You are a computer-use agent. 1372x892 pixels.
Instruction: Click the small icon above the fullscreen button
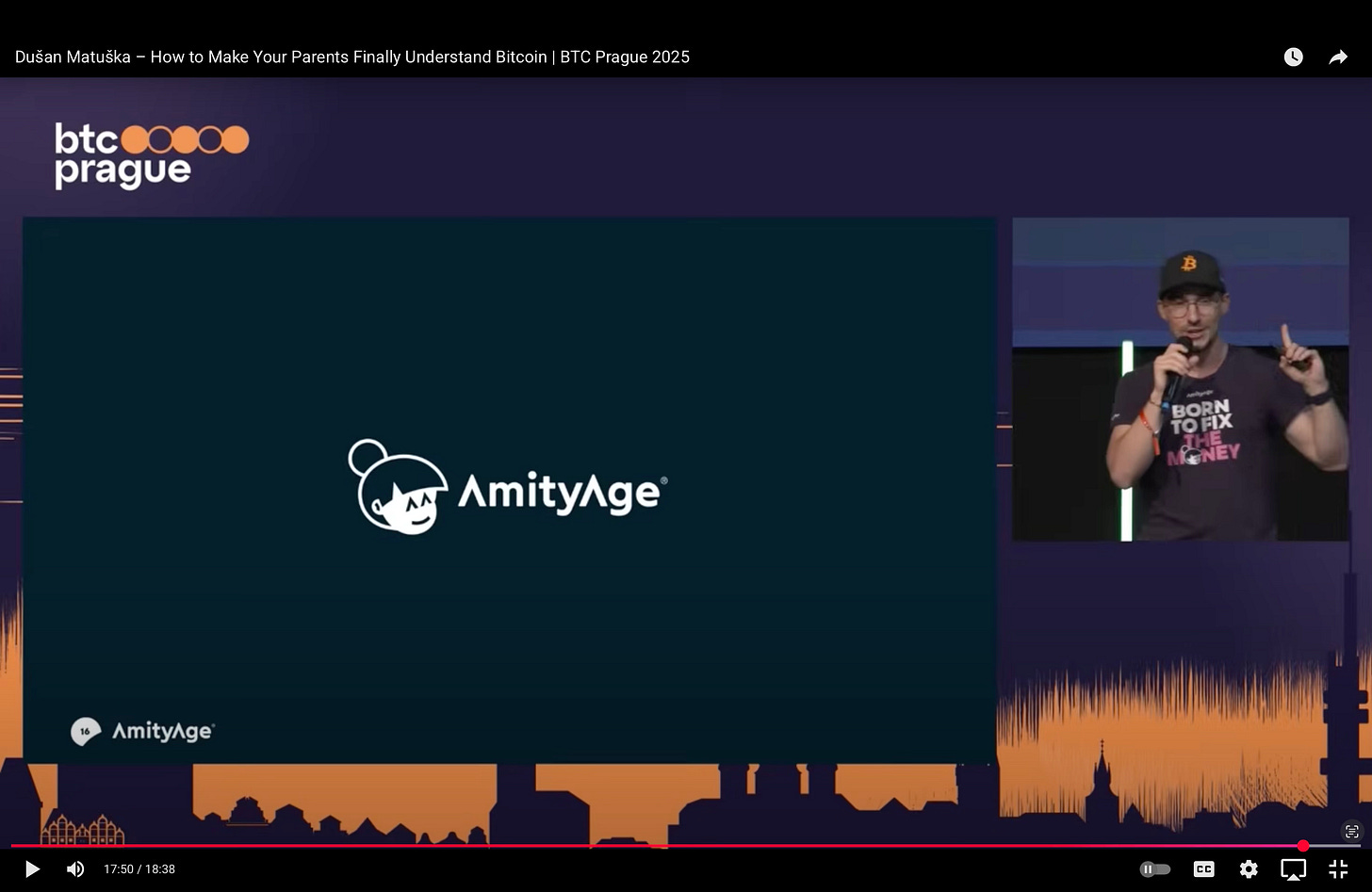(1352, 831)
